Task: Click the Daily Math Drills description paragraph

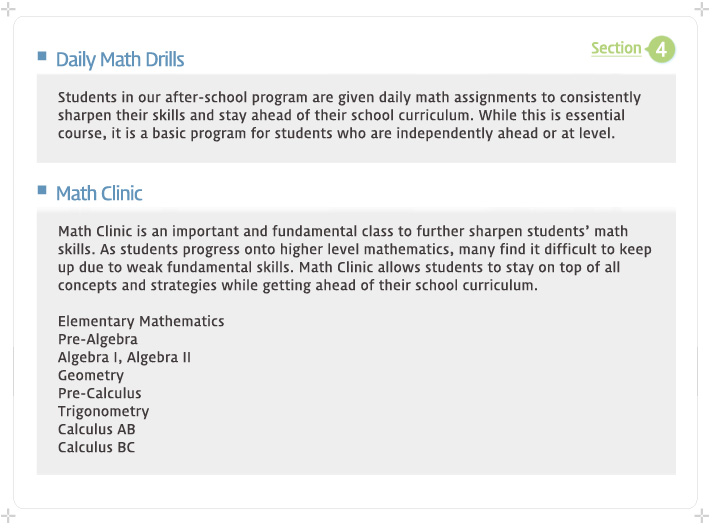Action: click(349, 115)
